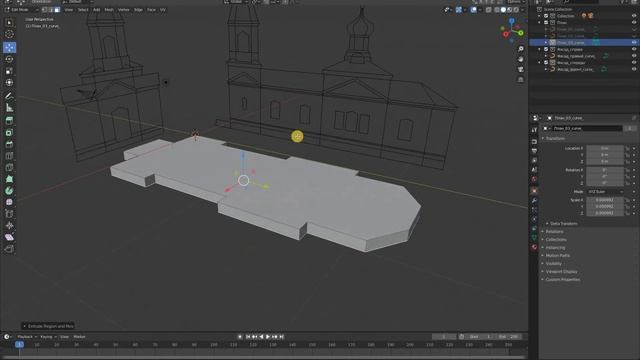Toggle checkbox of collection above bottom curve

(546, 63)
